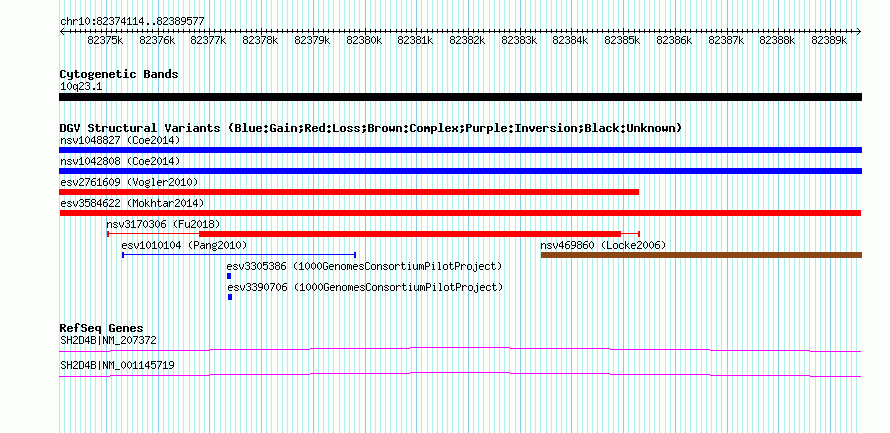Click blue gain bar under nsv1042808

[x=460, y=171]
